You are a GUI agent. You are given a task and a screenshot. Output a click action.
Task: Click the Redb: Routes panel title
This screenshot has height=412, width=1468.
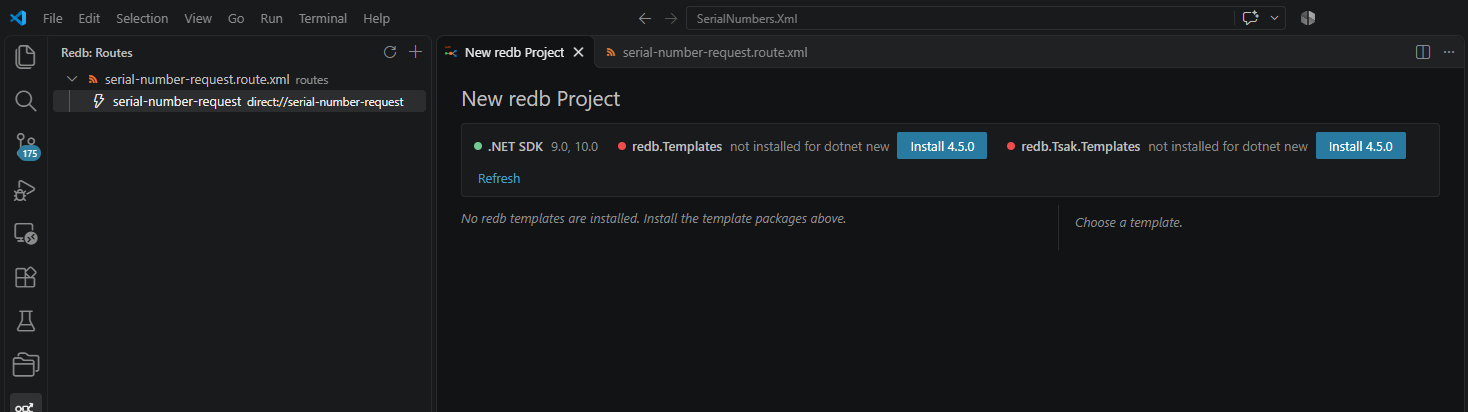97,52
